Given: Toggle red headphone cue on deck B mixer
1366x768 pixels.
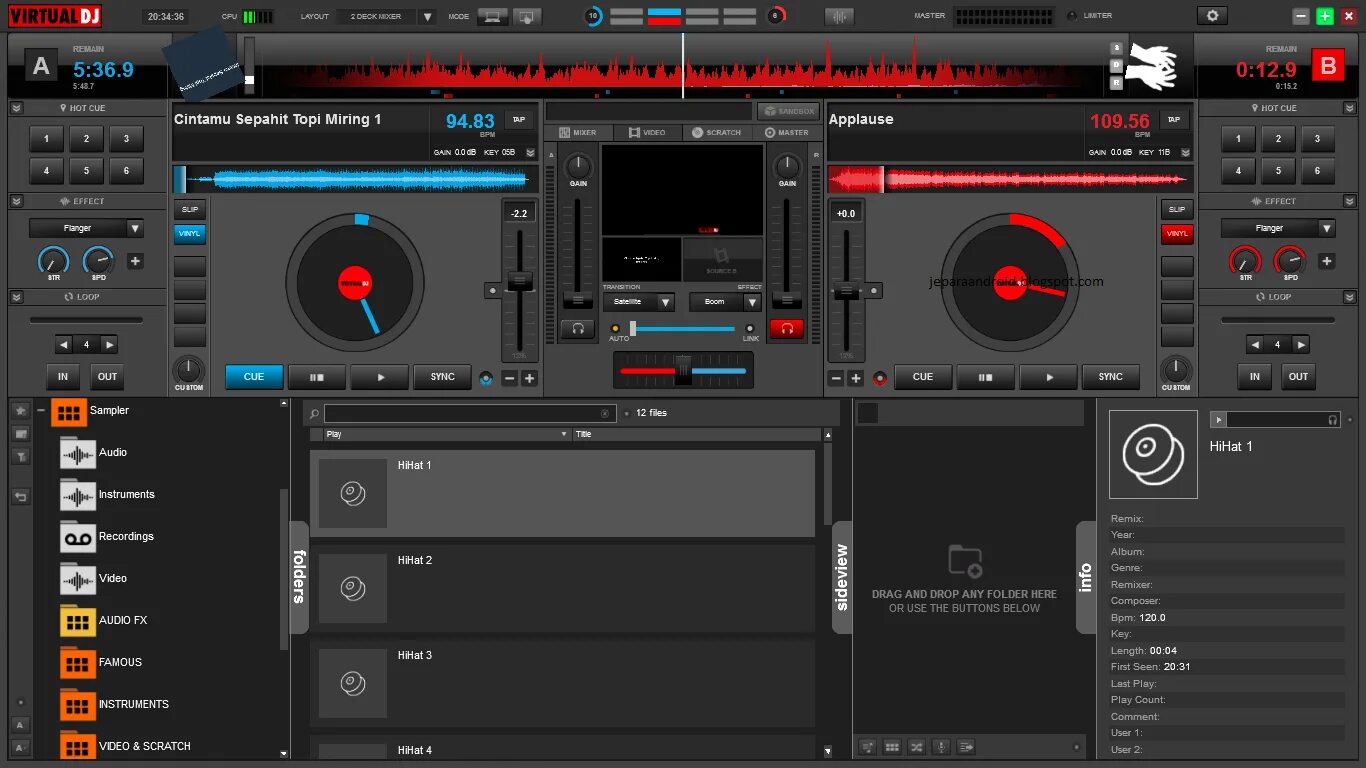Looking at the screenshot, I should coord(787,329).
